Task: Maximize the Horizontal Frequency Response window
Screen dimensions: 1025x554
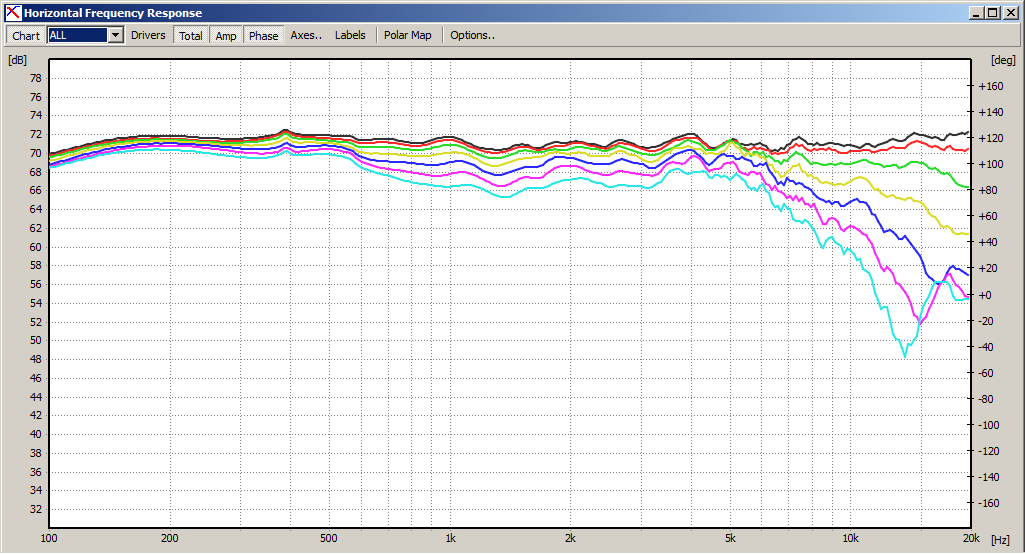Action: click(x=992, y=12)
